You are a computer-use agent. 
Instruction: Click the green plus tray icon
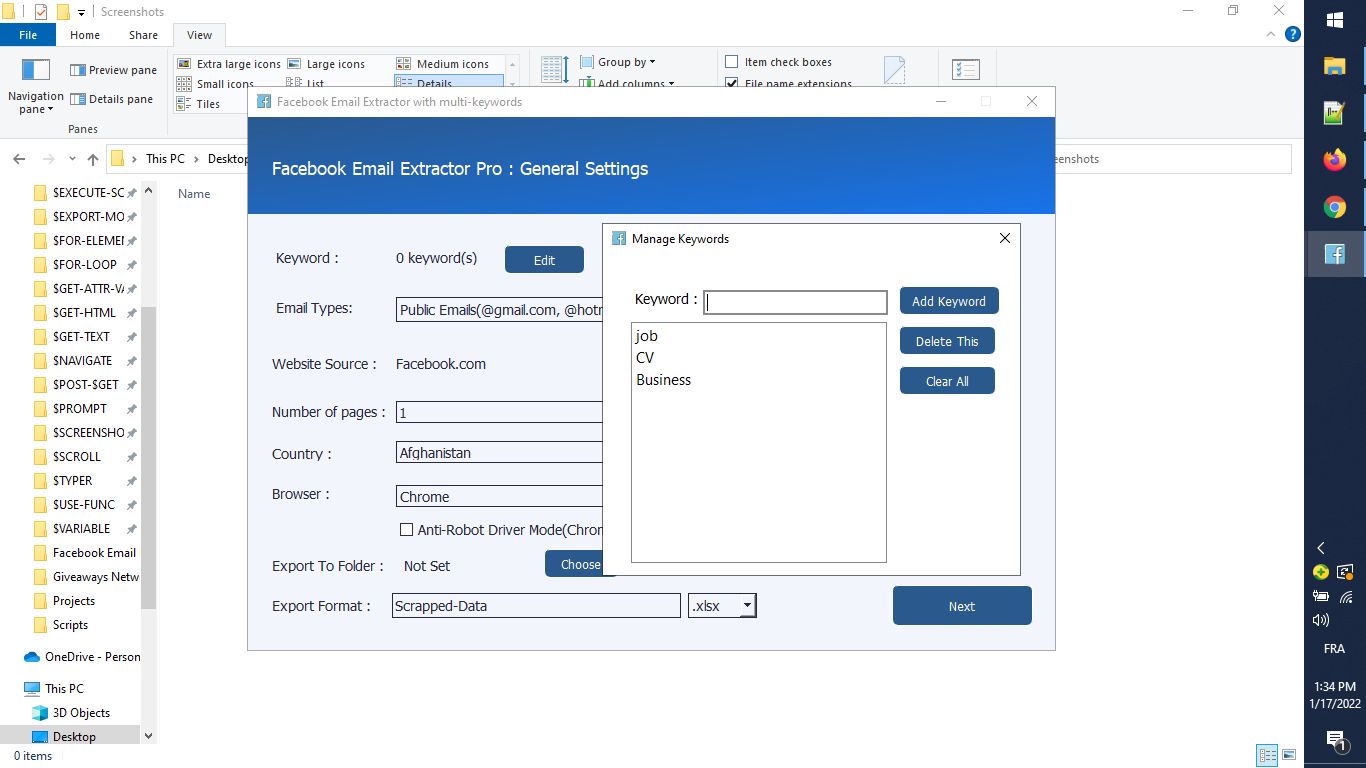tap(1321, 572)
